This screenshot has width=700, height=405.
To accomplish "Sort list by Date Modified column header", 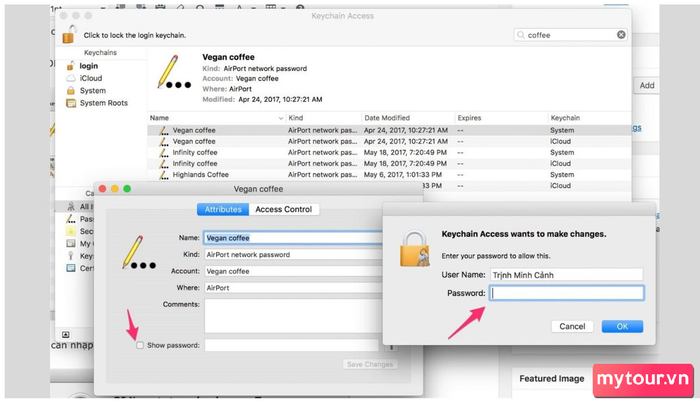I will [408, 118].
